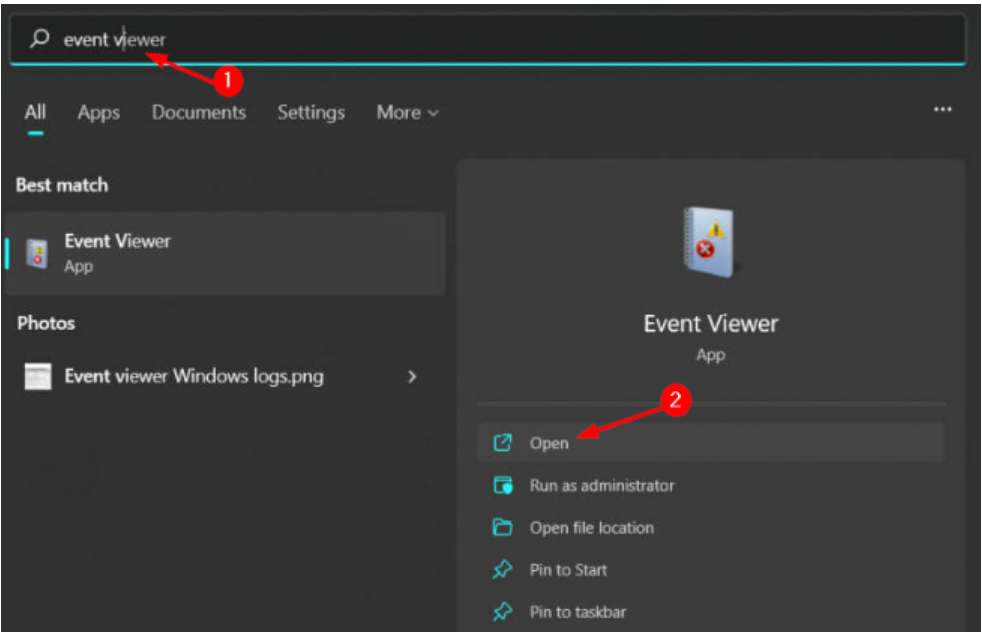Viewport: 982px width, 632px height.
Task: Switch to the Apps filter tab
Action: coord(98,113)
